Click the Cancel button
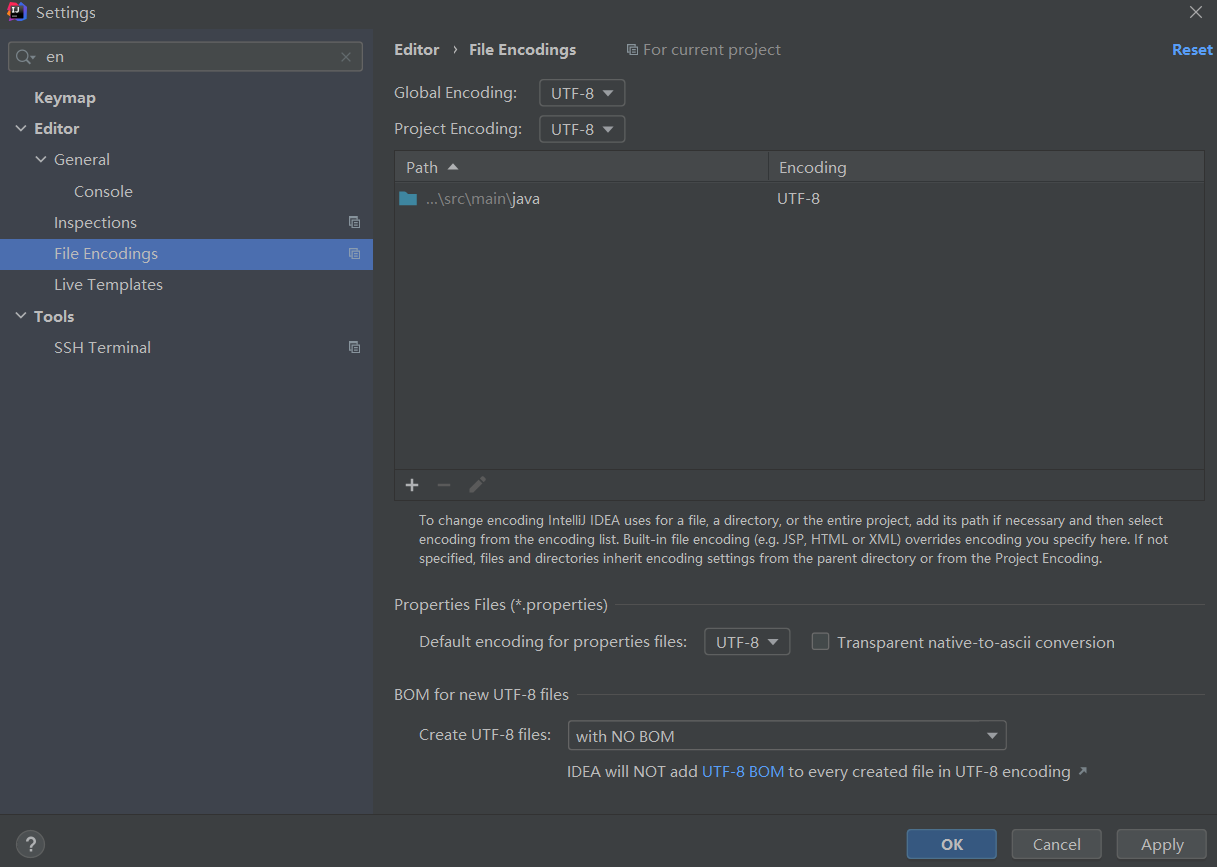Screen dimensions: 1217x867 point(1056,844)
